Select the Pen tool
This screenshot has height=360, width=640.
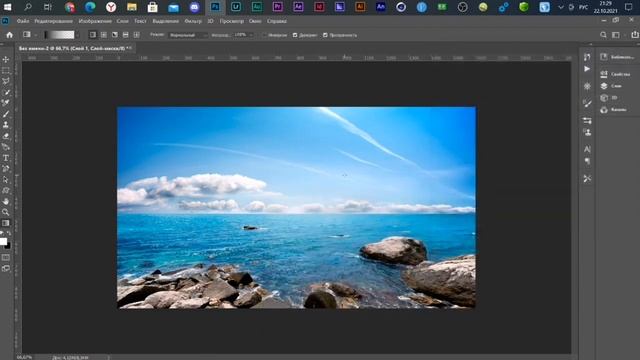pyautogui.click(x=6, y=169)
